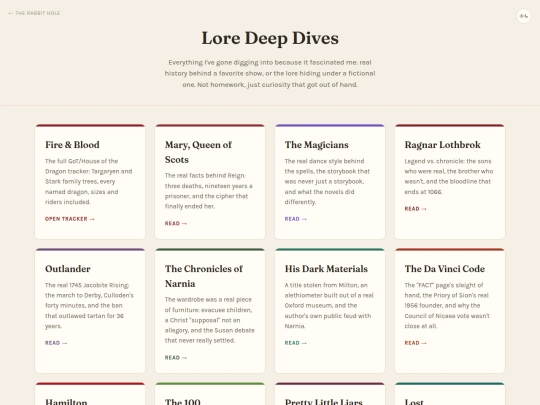Click the Lore Deep Dives page heading
The image size is (540, 405).
coord(270,38)
